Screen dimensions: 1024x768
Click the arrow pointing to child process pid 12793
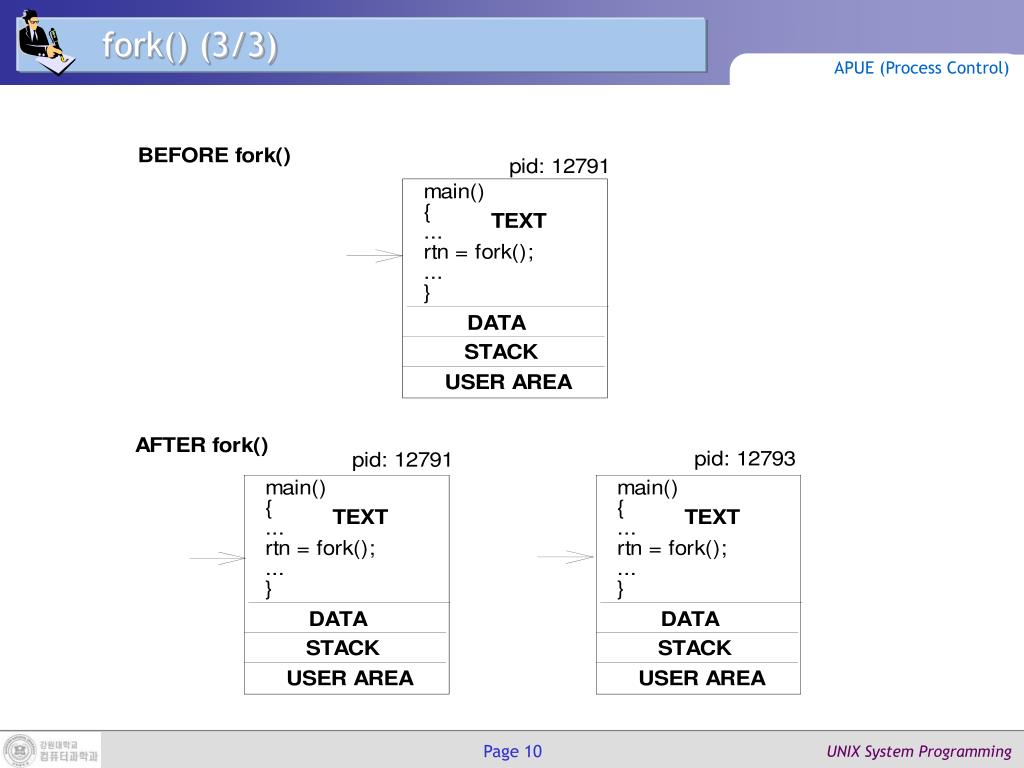tap(566, 557)
